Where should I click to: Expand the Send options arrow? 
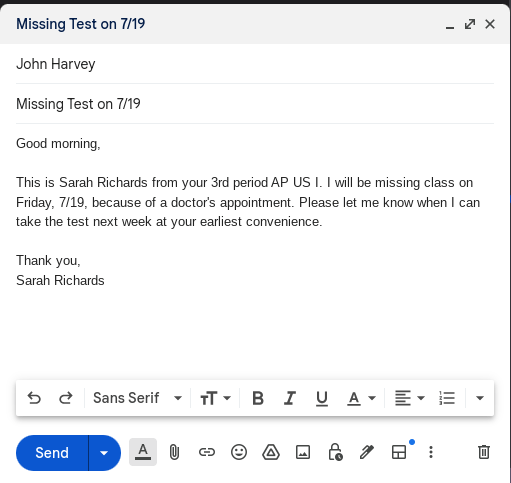click(104, 453)
